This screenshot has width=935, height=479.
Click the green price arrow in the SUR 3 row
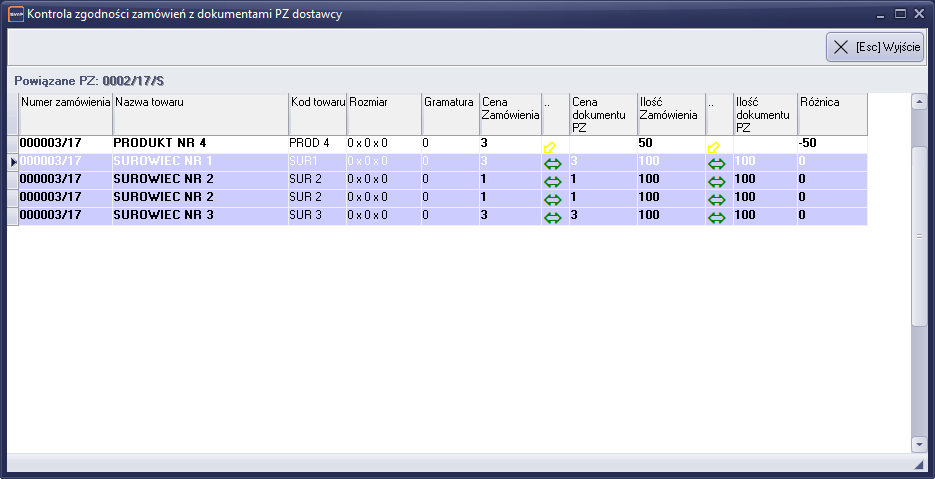tap(552, 217)
